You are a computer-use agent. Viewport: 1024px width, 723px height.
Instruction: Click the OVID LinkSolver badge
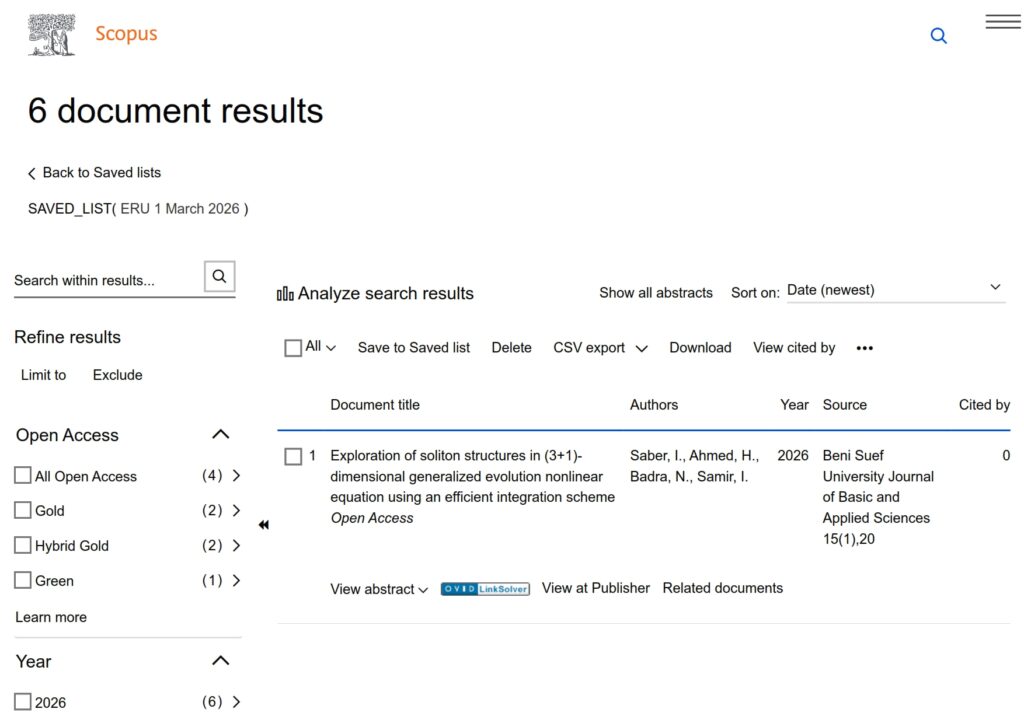point(485,589)
